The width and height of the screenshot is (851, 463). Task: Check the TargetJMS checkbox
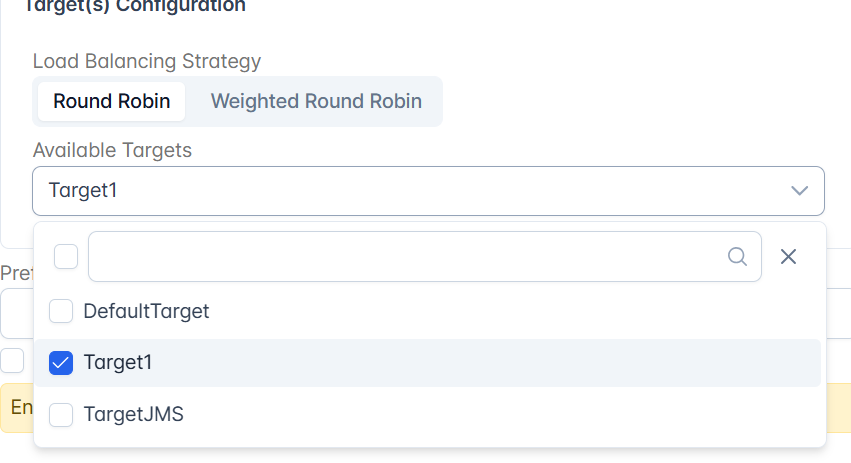(x=61, y=415)
